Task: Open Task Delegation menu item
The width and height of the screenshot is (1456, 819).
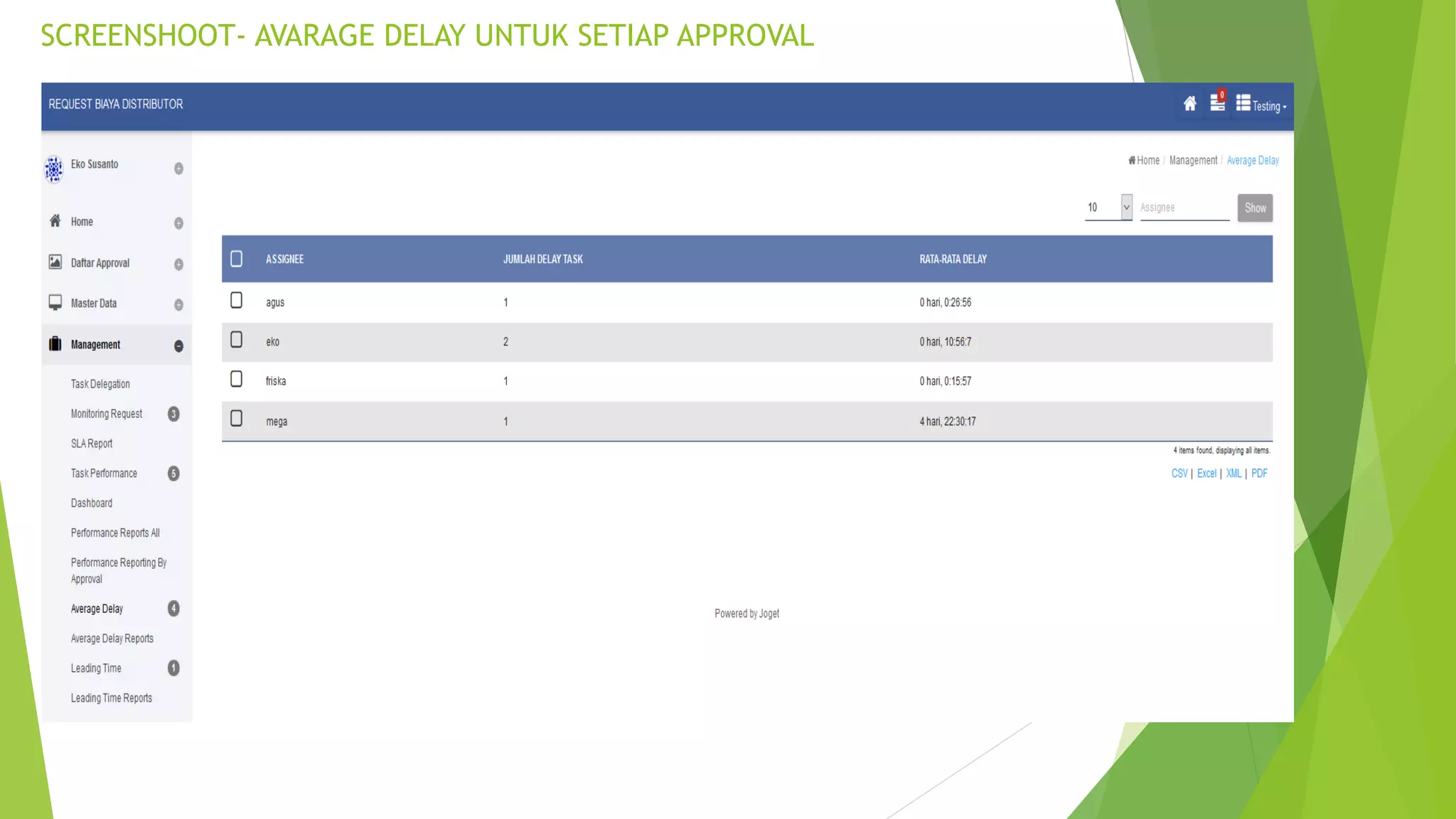Action: (x=100, y=384)
